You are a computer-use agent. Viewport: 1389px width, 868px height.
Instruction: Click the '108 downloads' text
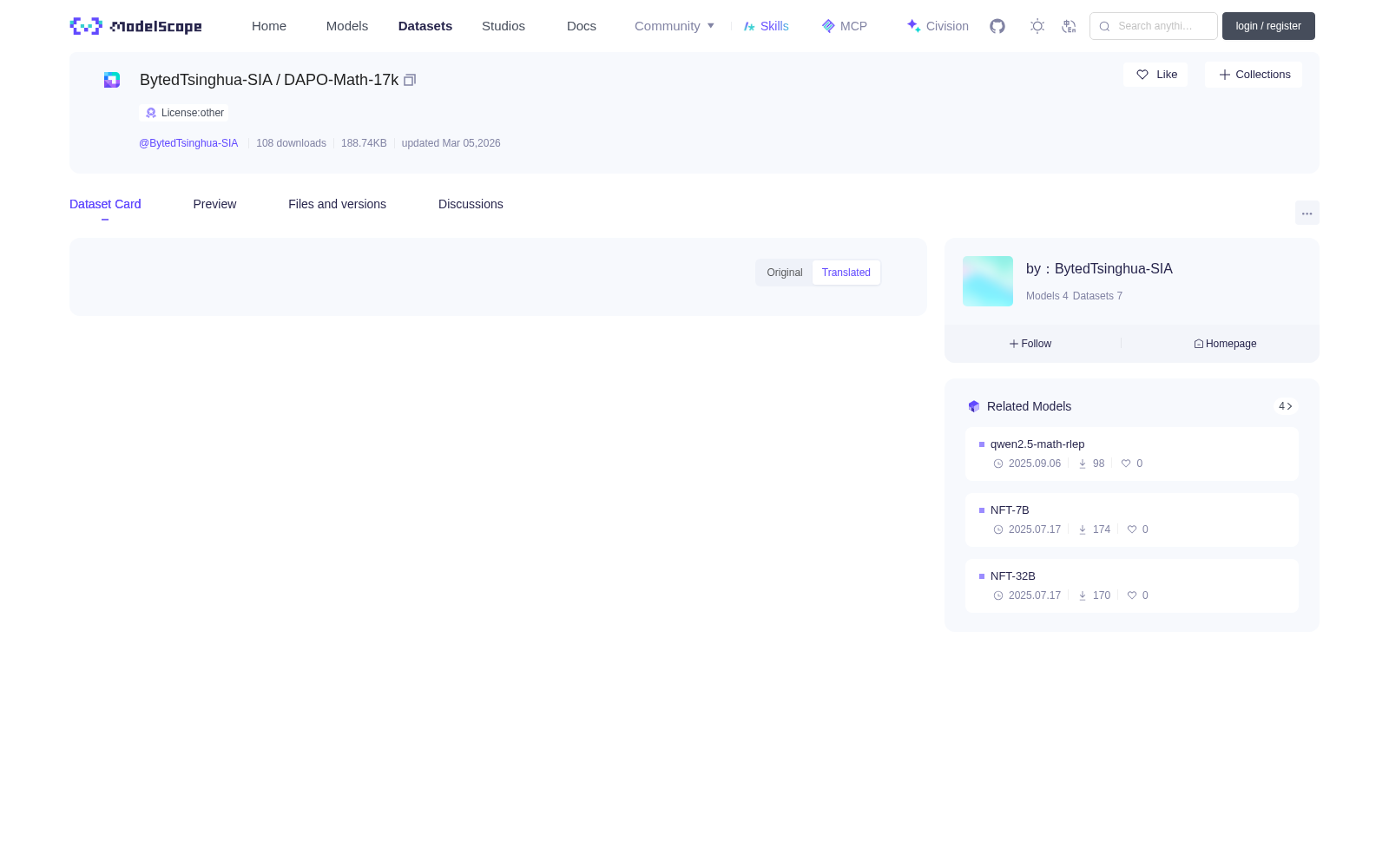[x=291, y=143]
